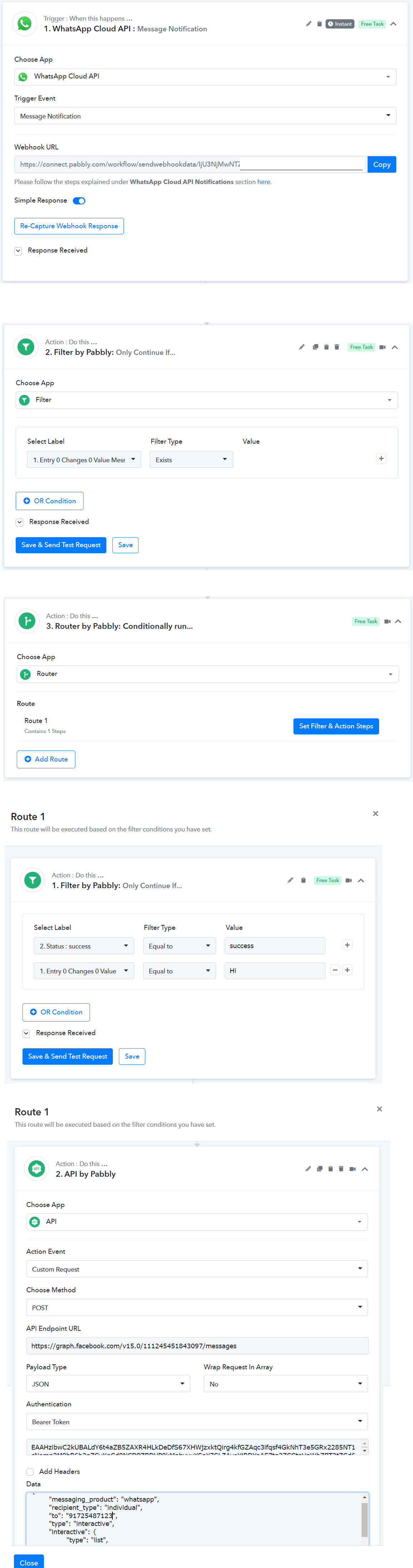The image size is (413, 1568).
Task: Add condition with plus icon in step 2 Filter
Action: click(381, 458)
